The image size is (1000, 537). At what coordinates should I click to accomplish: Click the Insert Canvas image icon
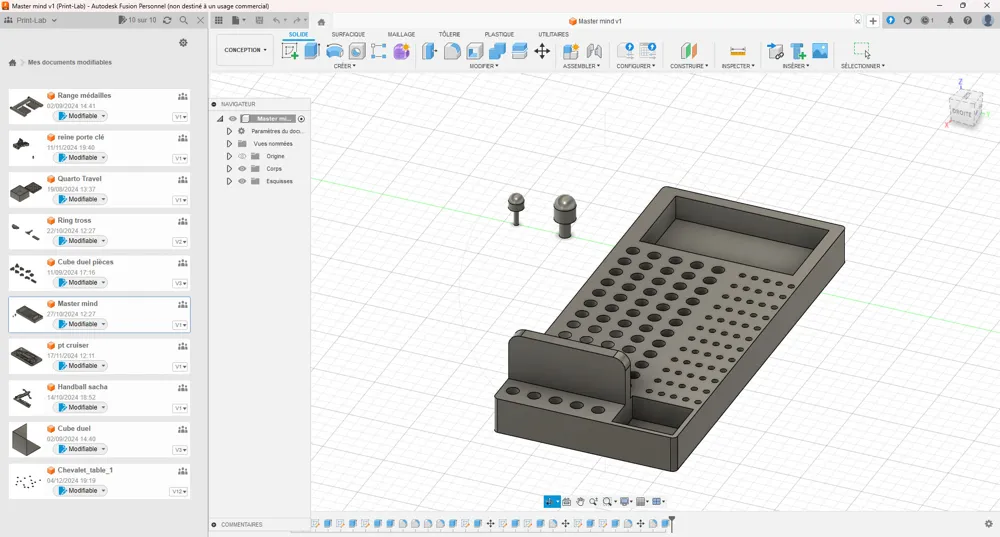coord(820,51)
